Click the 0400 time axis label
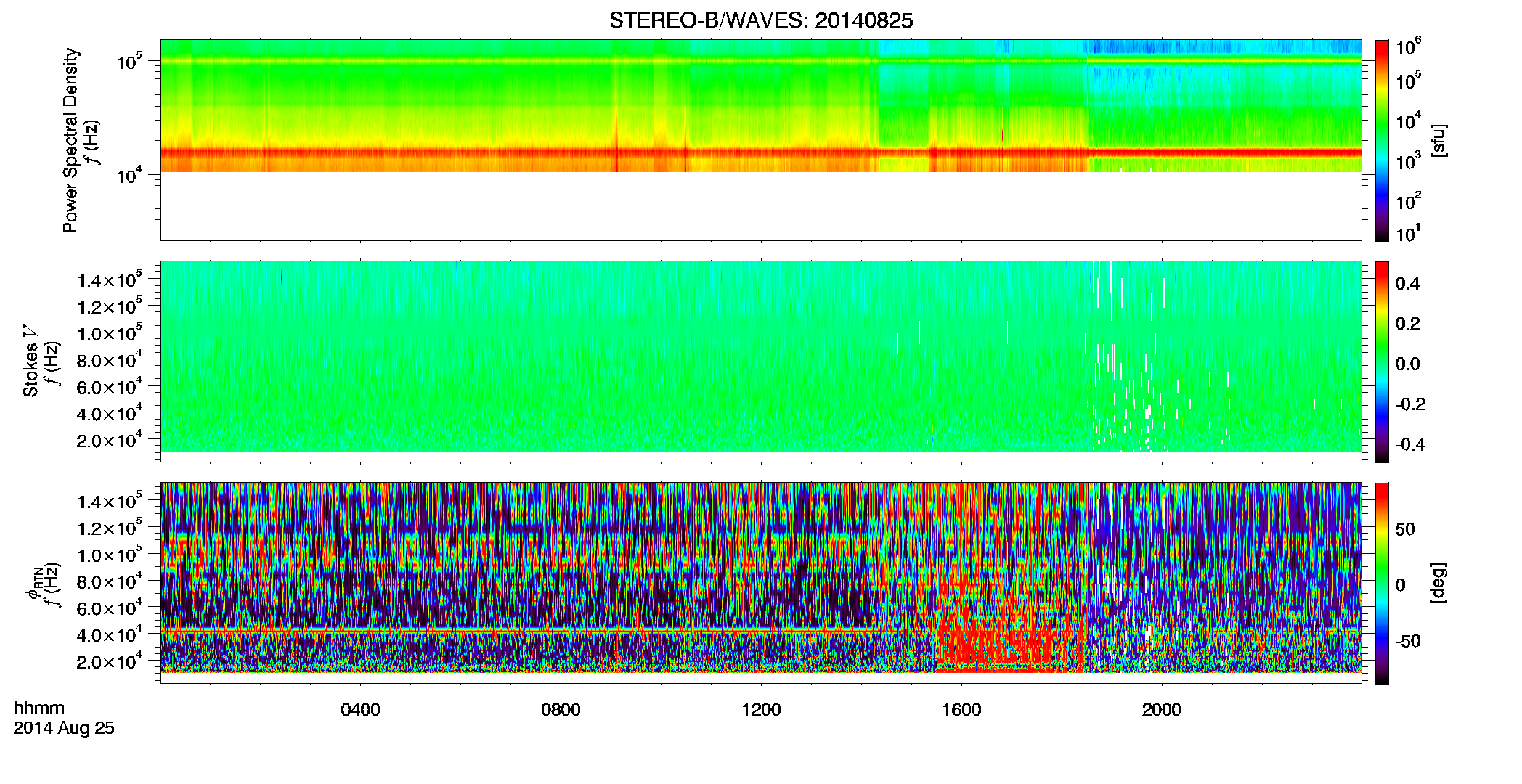The image size is (1522, 784). [360, 710]
